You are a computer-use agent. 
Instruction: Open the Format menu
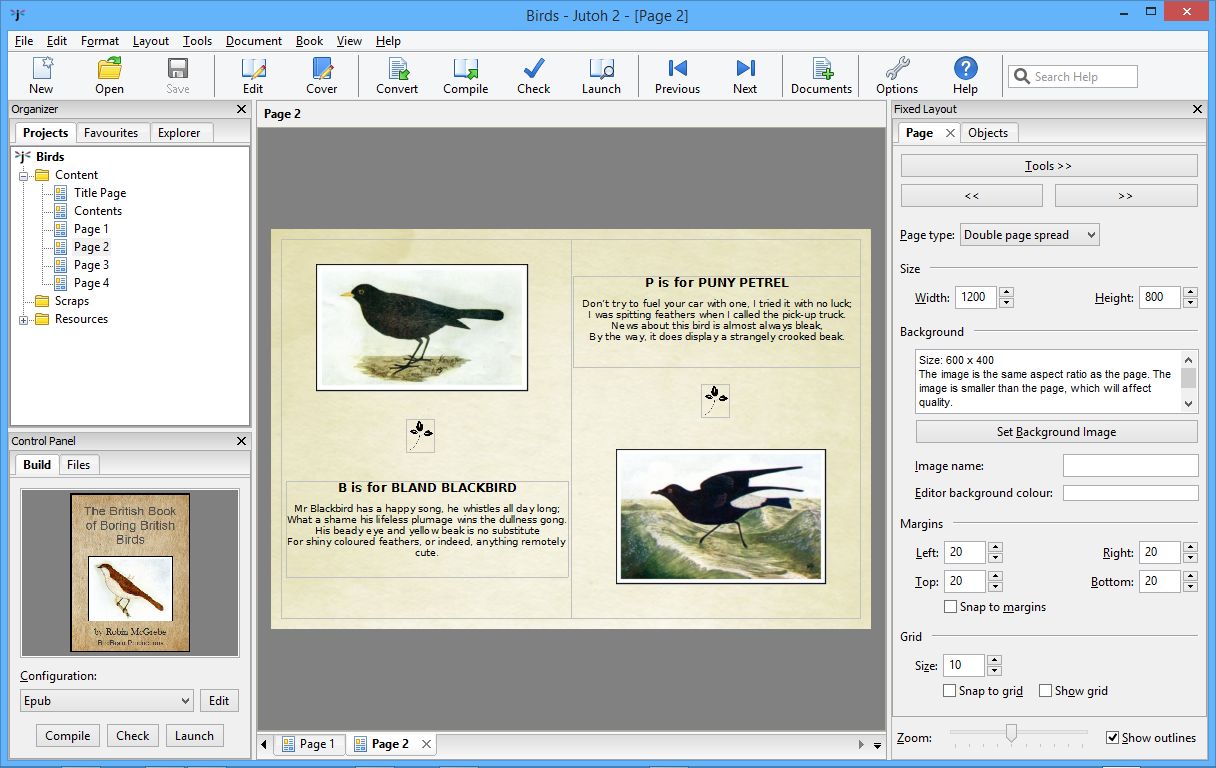coord(100,41)
